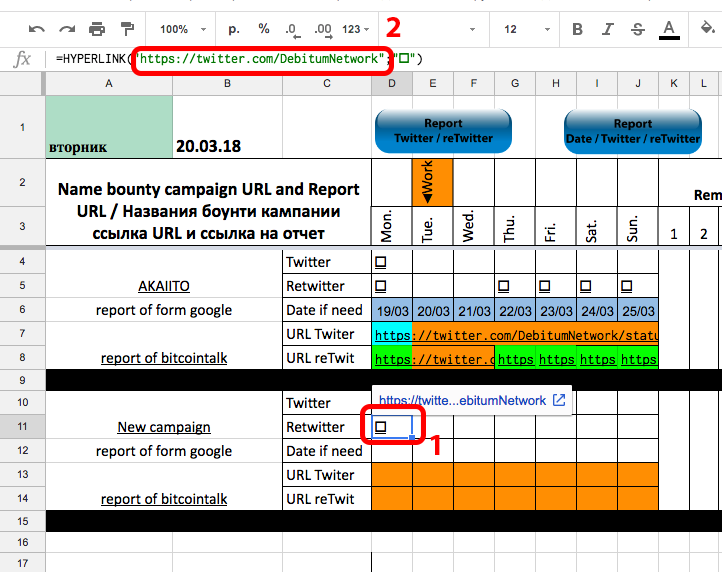Open the text color picker
This screenshot has height=572, width=722.
click(x=669, y=30)
